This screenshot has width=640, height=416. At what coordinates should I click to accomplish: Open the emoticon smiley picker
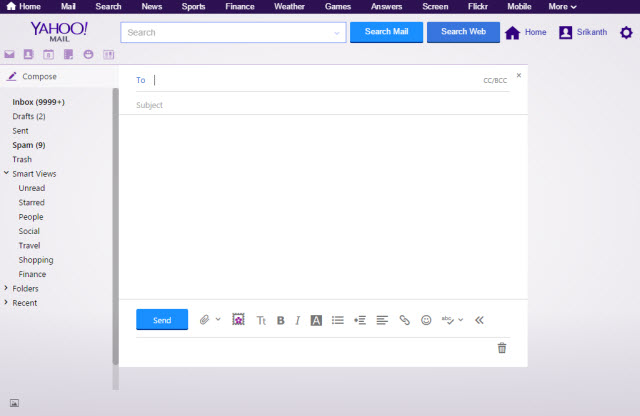pyautogui.click(x=426, y=320)
